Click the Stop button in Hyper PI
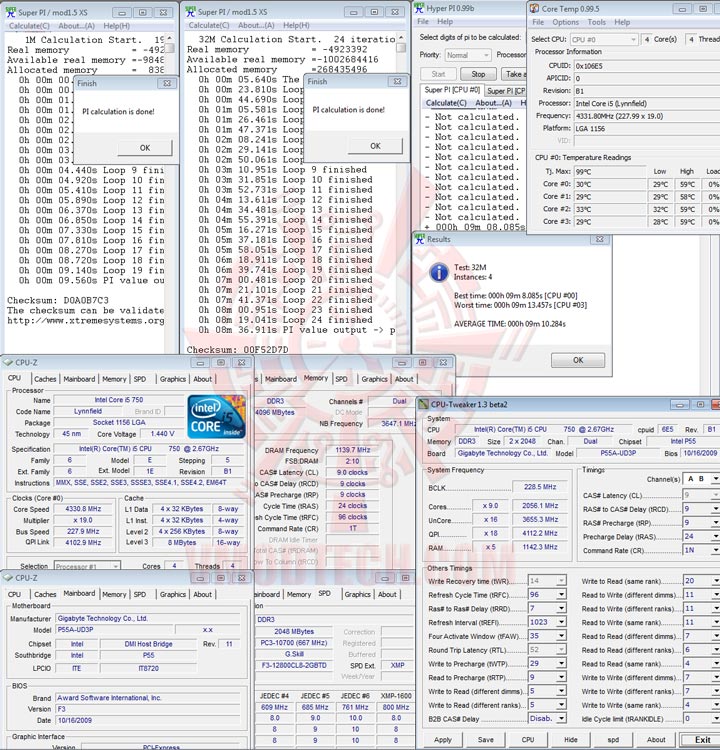 pos(478,74)
